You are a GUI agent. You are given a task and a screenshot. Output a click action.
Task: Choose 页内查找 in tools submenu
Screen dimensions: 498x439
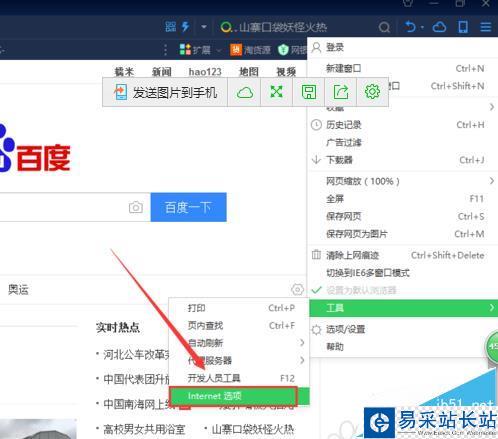point(239,325)
